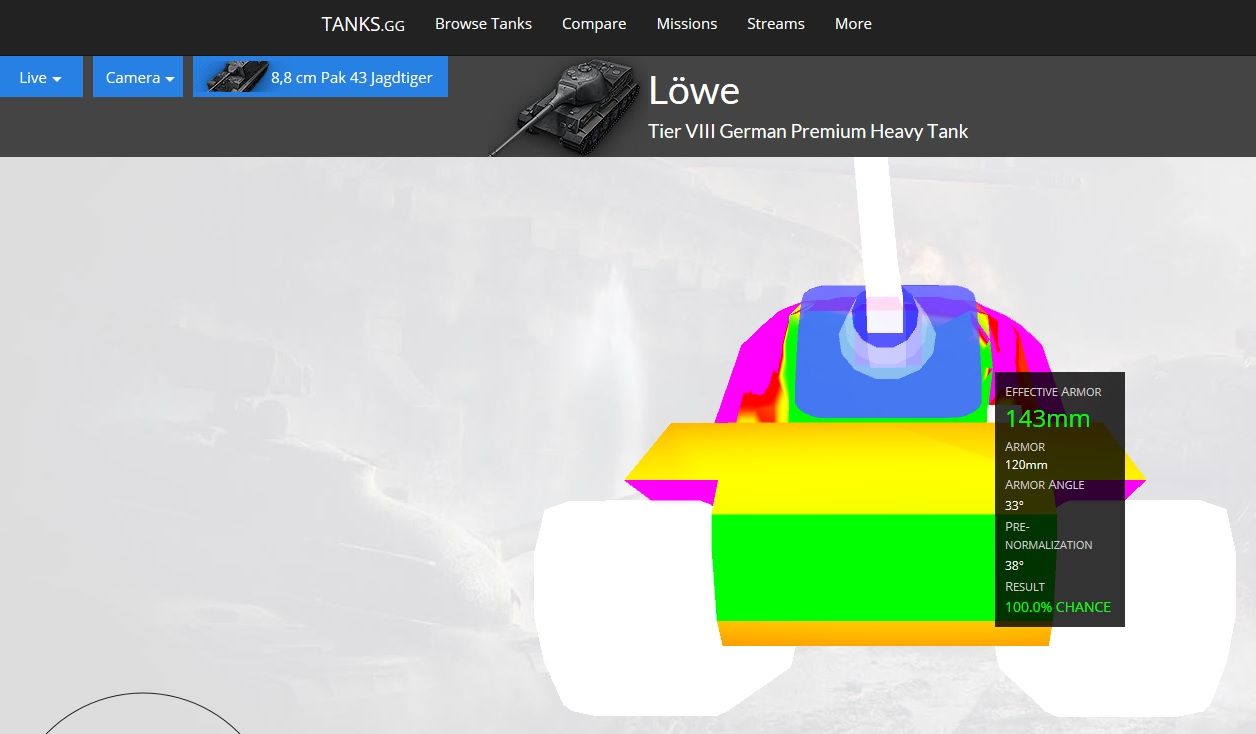Open the Camera dropdown
Screen dimensions: 1256x734
point(138,77)
